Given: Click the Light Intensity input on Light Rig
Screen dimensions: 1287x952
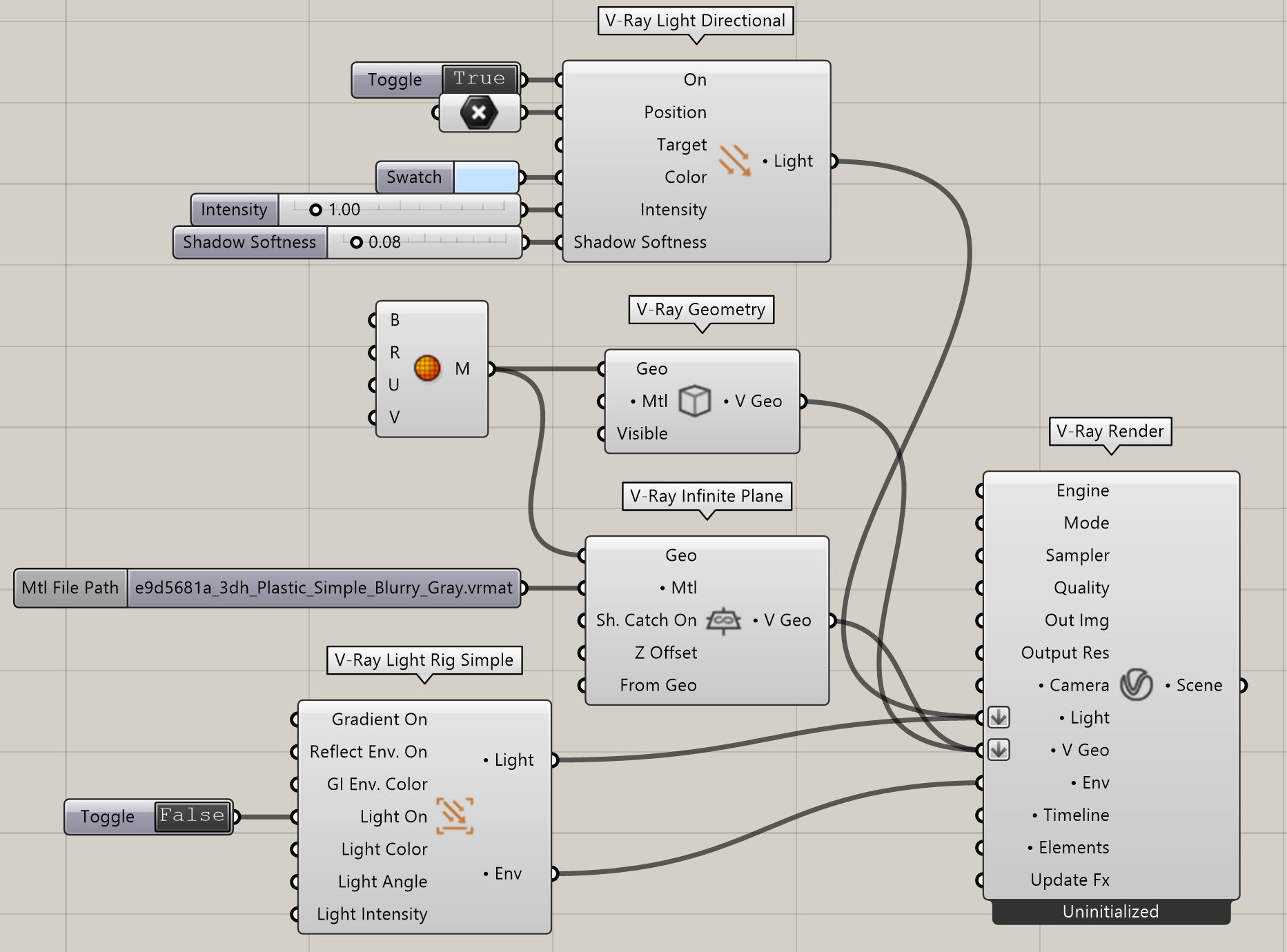Looking at the screenshot, I should click(371, 914).
